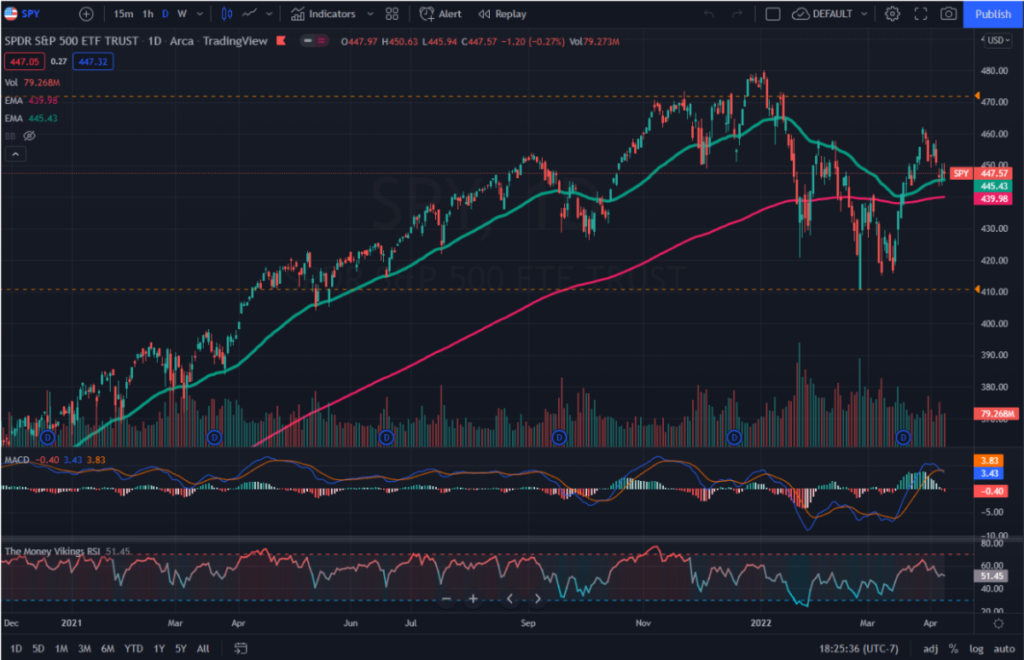1024x660 pixels.
Task: Toggle log scale
Action: coord(976,648)
